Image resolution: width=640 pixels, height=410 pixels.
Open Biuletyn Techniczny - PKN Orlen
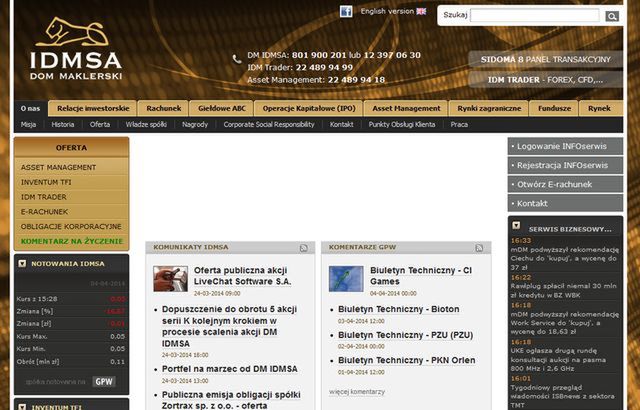coord(407,361)
